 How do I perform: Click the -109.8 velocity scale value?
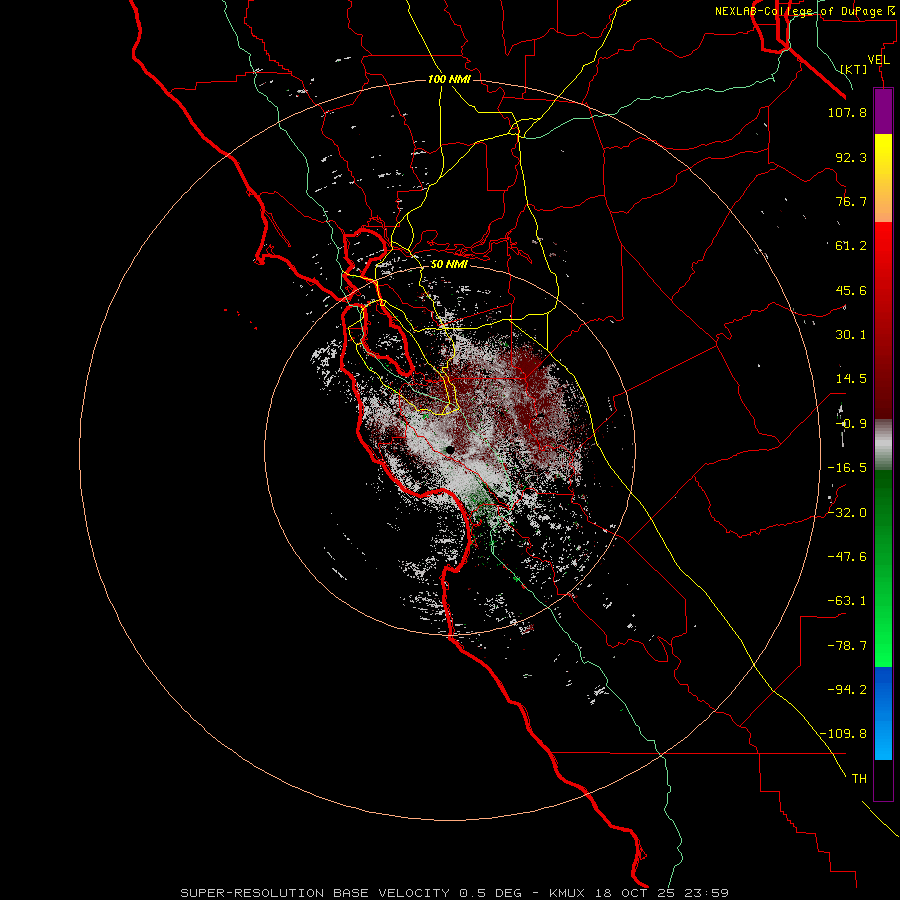point(843,734)
